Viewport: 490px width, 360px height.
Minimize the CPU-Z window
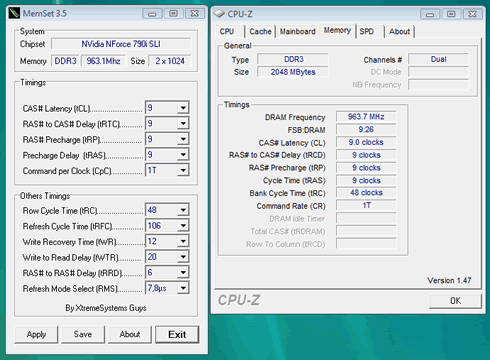[x=430, y=14]
